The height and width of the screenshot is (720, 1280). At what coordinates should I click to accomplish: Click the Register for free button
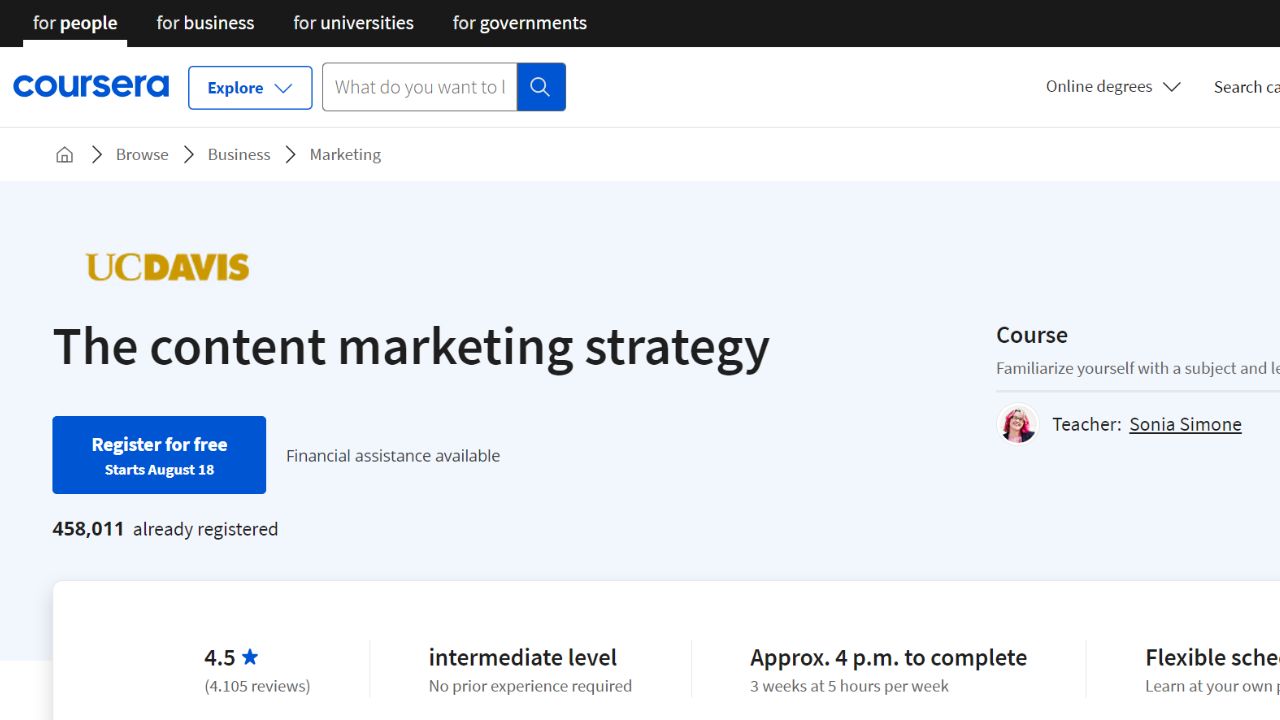pos(159,454)
